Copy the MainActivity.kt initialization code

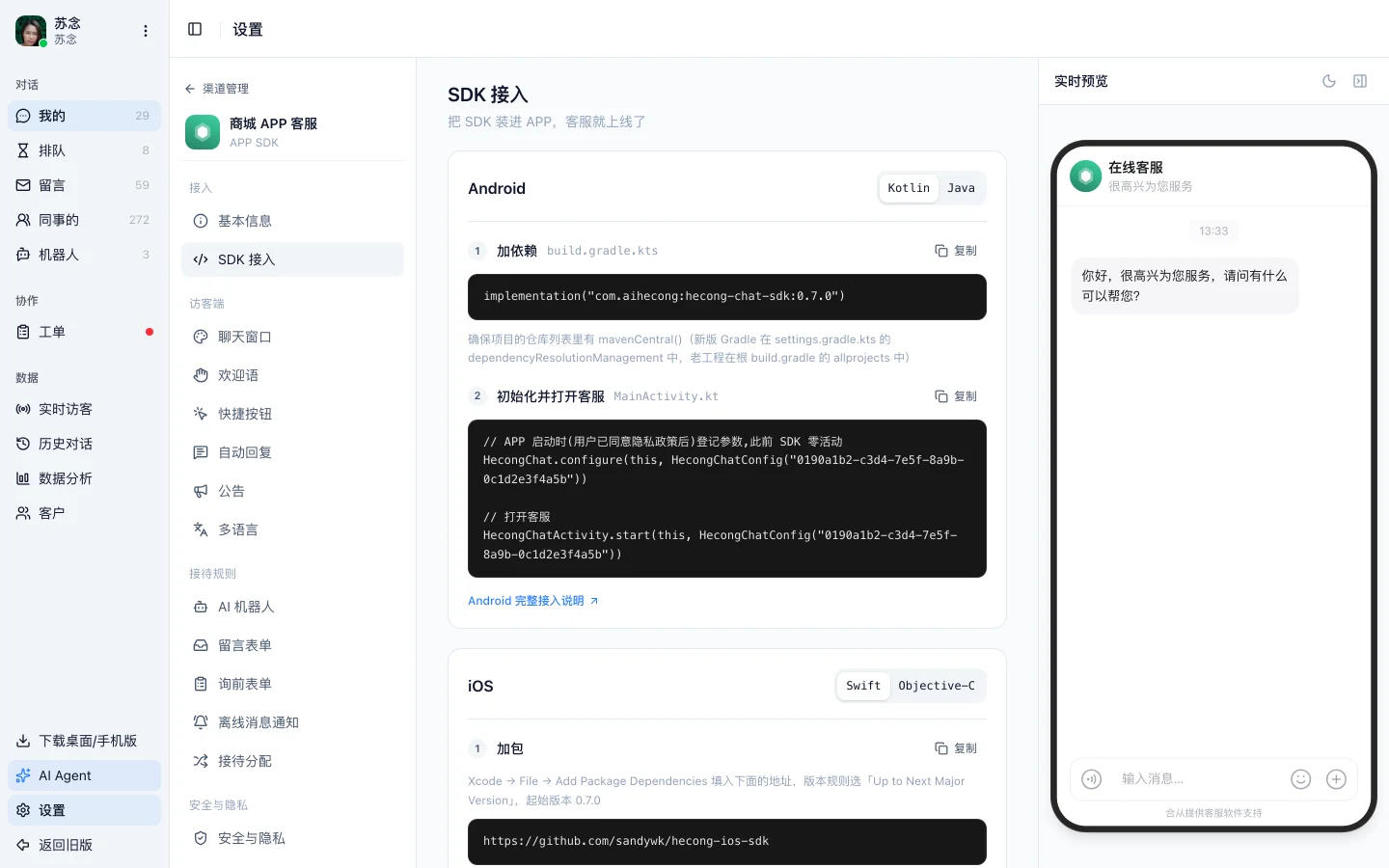click(956, 396)
